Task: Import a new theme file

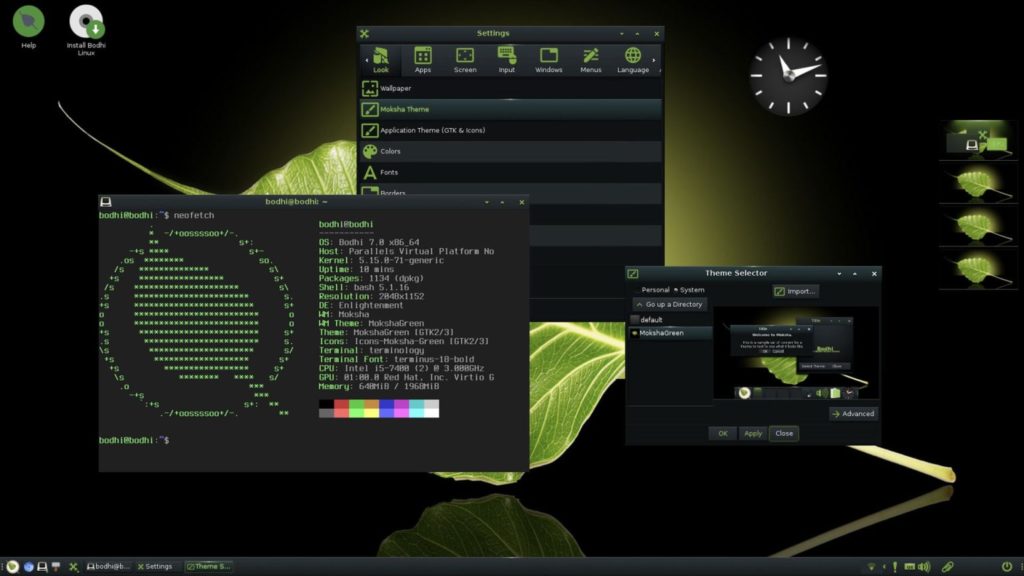Action: [795, 290]
